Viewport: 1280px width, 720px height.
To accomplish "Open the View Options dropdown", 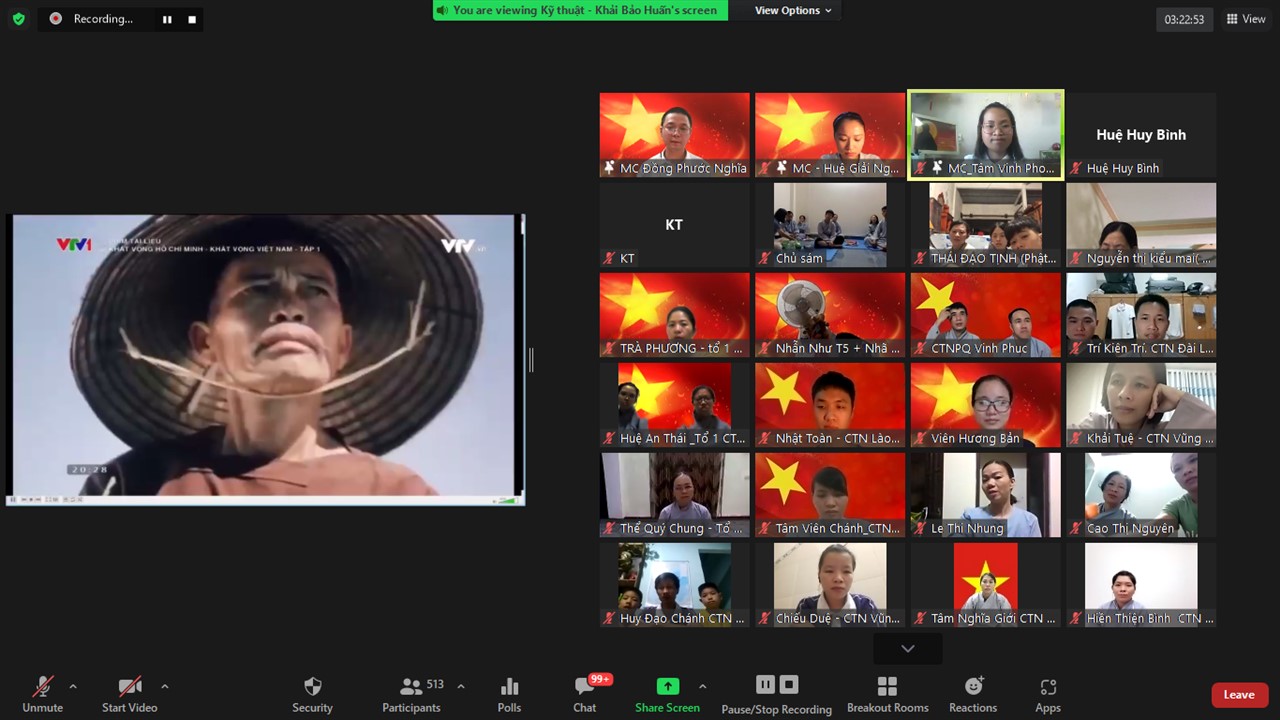I will click(793, 10).
